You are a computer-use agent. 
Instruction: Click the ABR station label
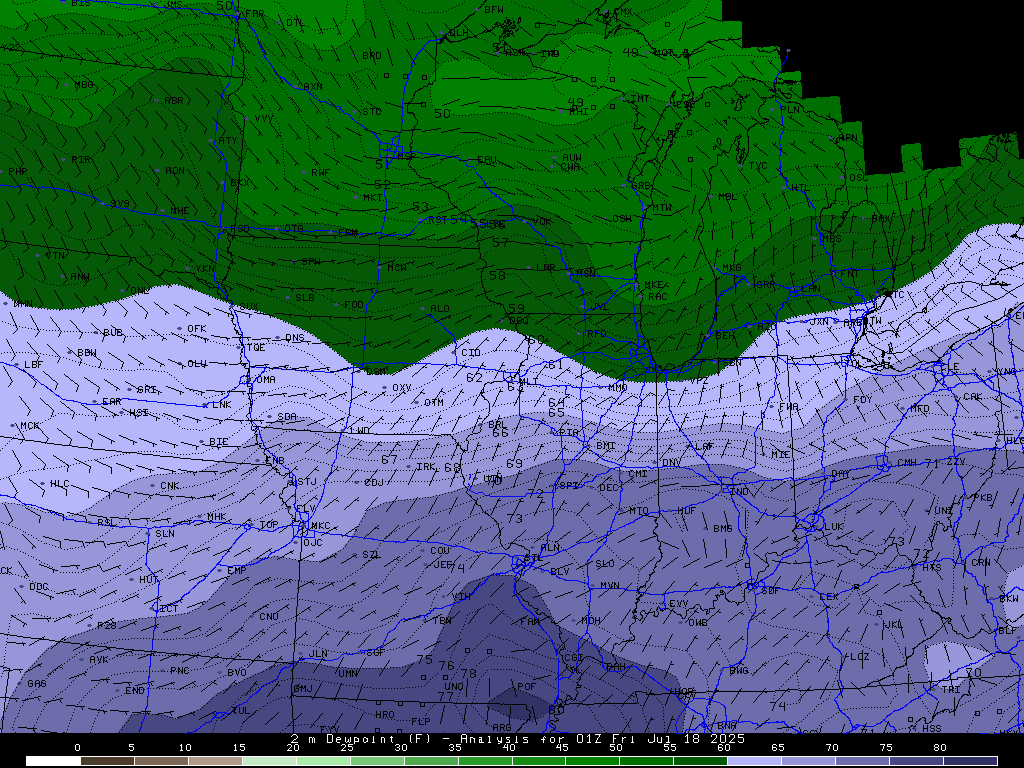click(174, 101)
